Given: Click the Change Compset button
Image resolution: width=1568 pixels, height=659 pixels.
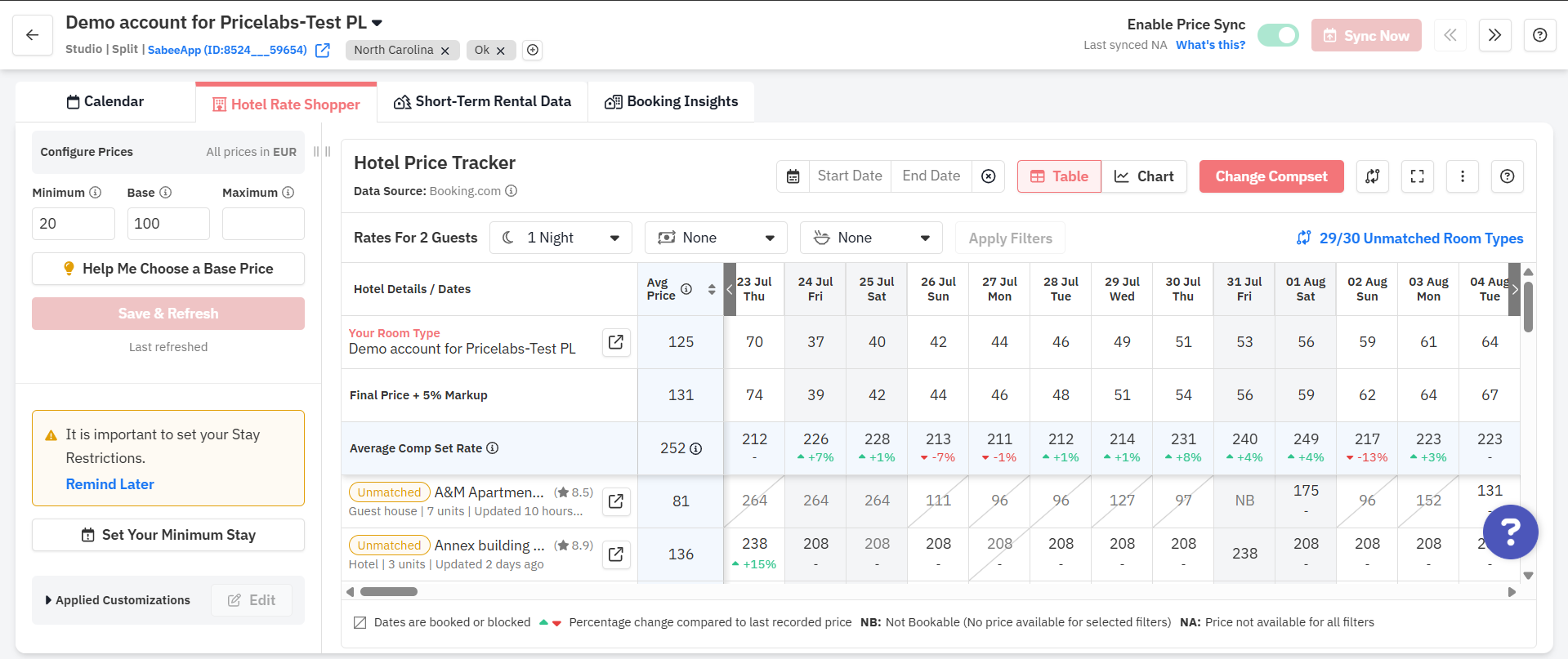Looking at the screenshot, I should pos(1271,176).
